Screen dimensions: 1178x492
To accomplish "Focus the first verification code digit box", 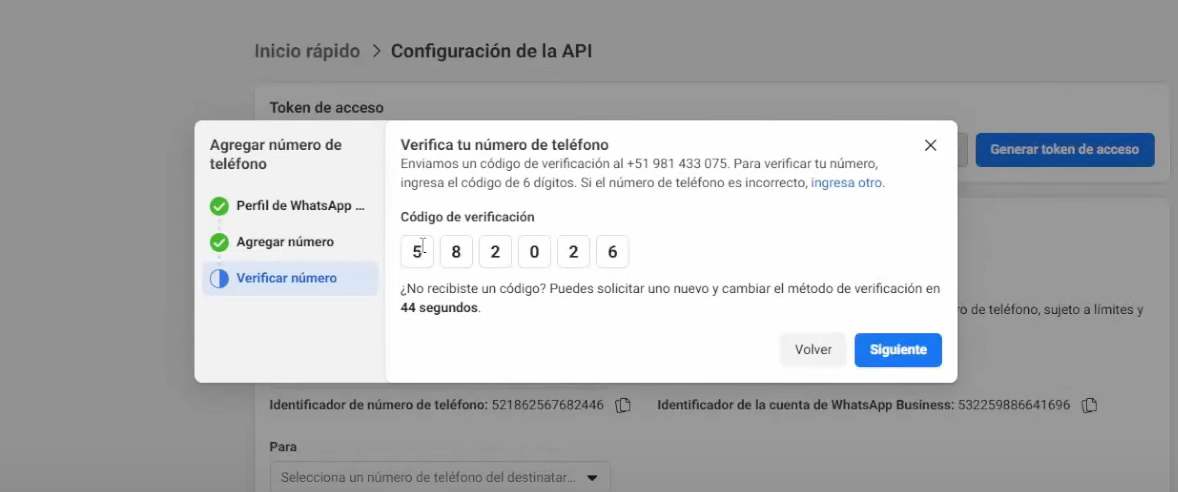I will [417, 252].
